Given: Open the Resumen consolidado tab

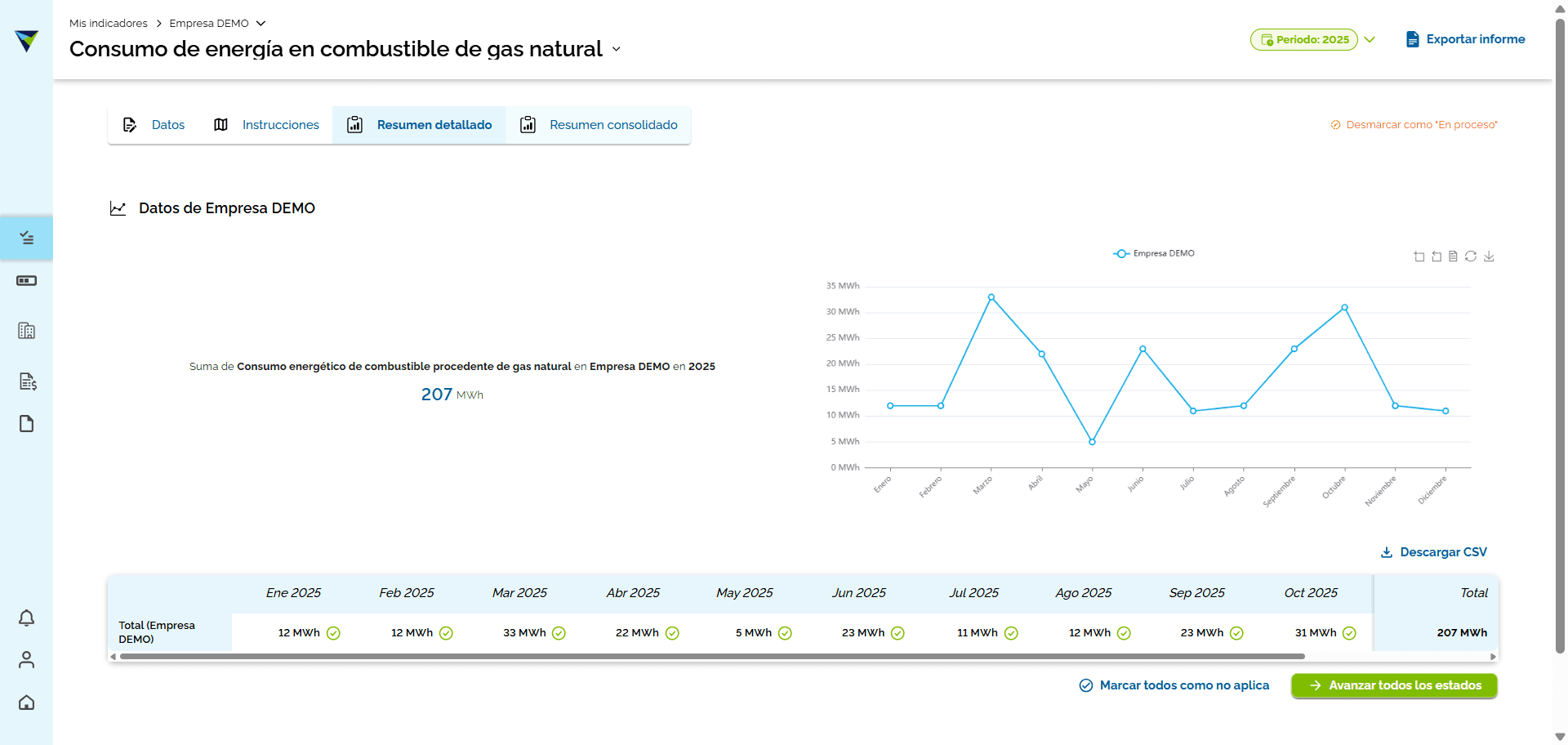Looking at the screenshot, I should [x=599, y=125].
